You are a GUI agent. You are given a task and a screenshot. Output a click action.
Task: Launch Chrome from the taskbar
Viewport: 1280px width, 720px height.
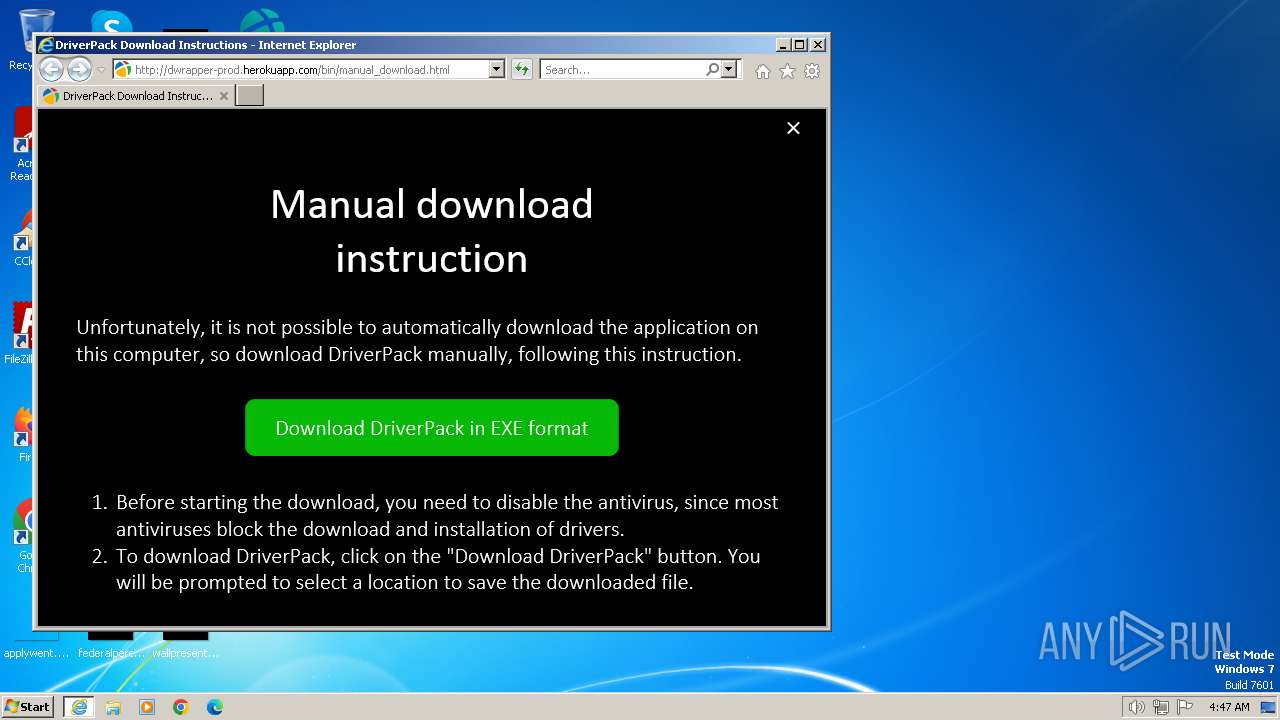coord(181,707)
